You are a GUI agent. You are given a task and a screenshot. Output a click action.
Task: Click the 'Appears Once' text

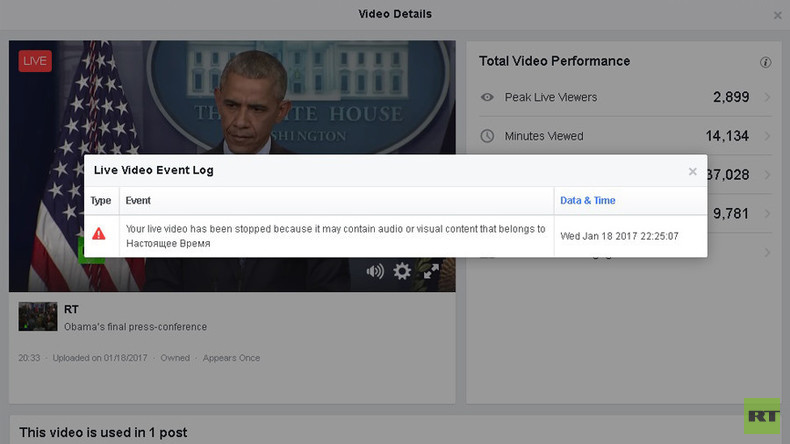[231, 358]
